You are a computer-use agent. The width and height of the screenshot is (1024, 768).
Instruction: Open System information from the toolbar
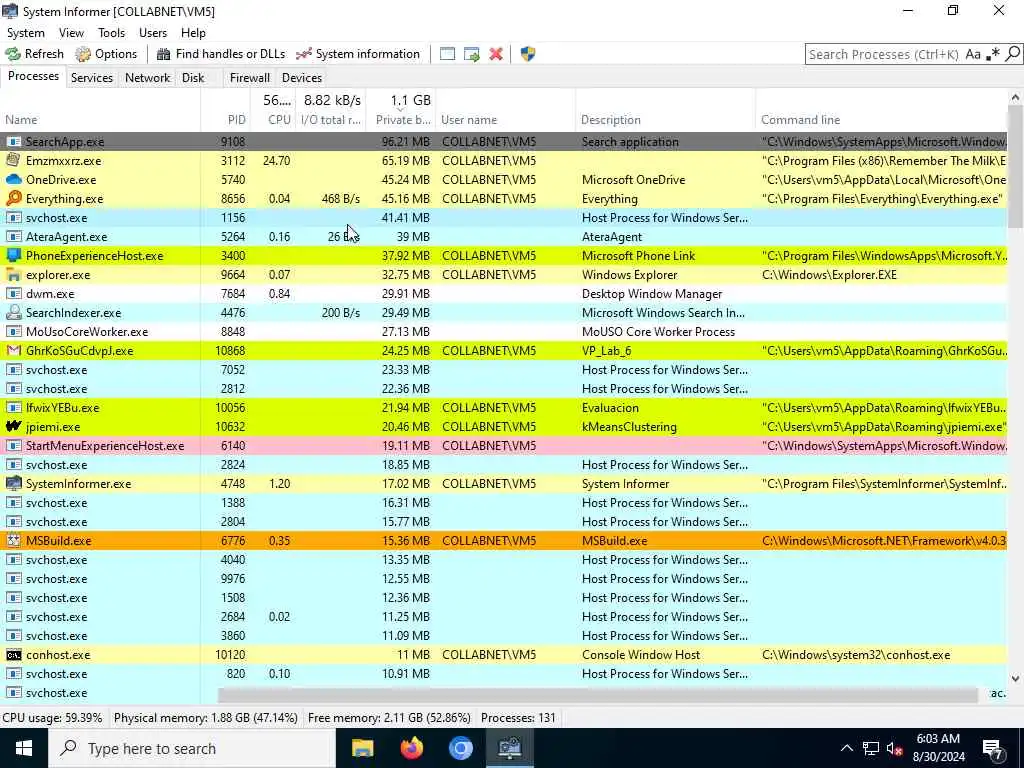(x=358, y=54)
